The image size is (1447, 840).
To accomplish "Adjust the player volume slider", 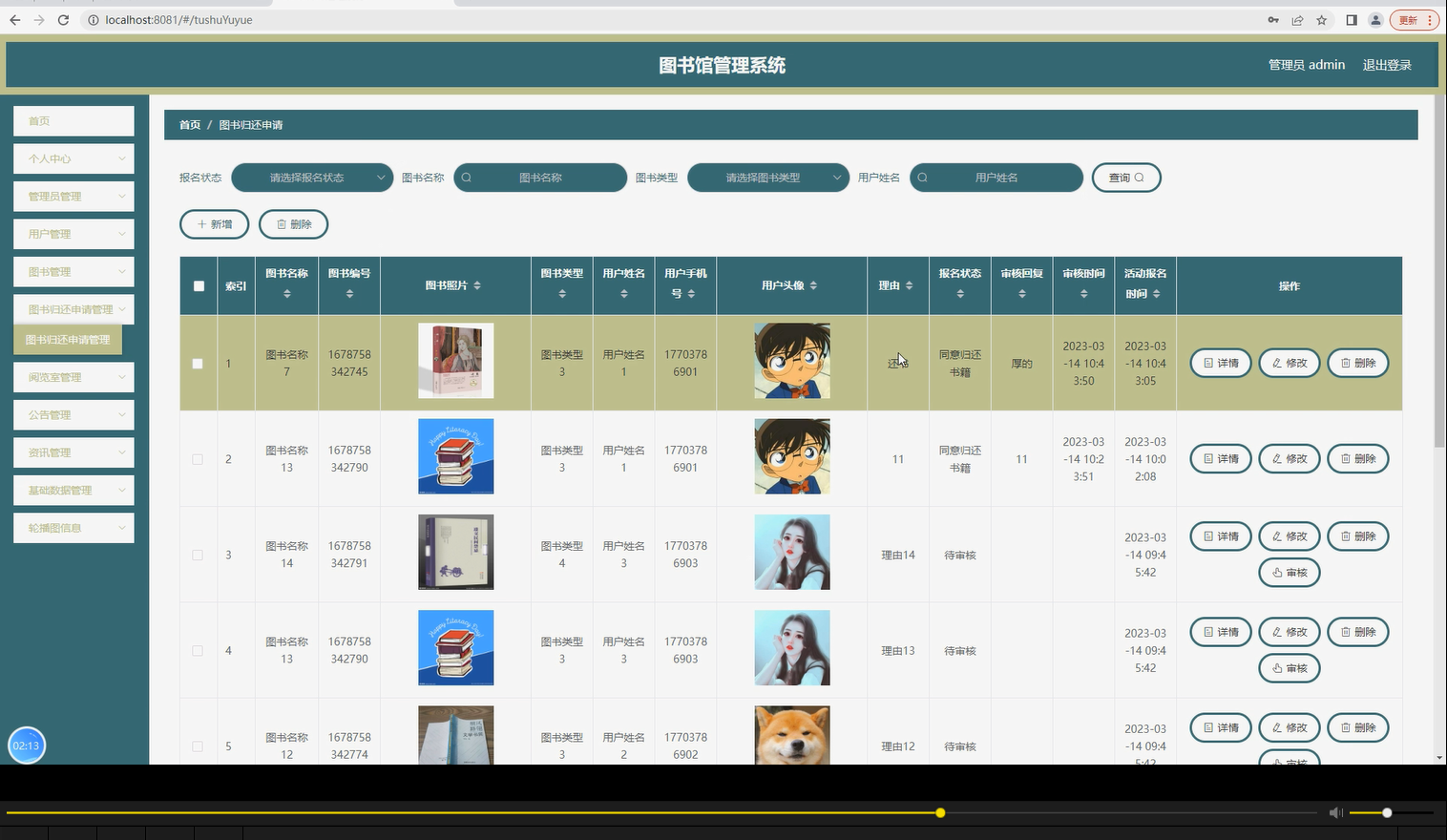I will click(1392, 813).
